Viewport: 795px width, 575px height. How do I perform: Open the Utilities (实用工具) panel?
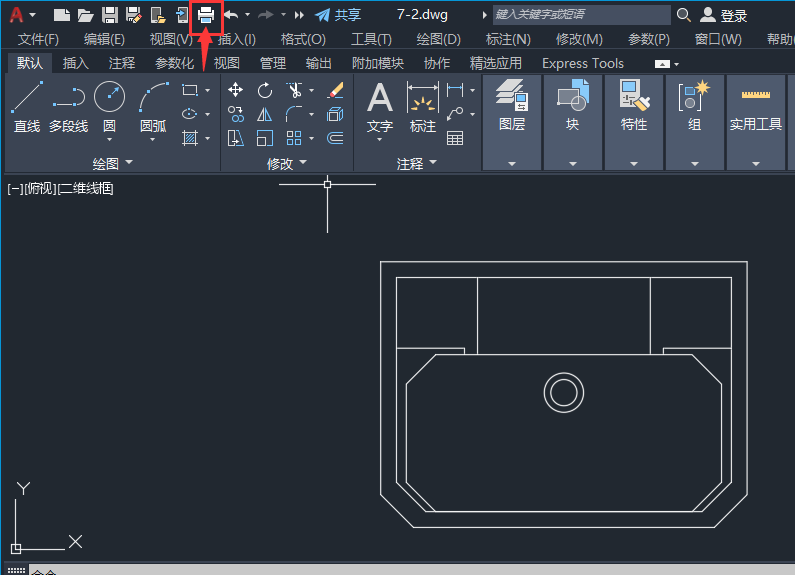click(755, 106)
